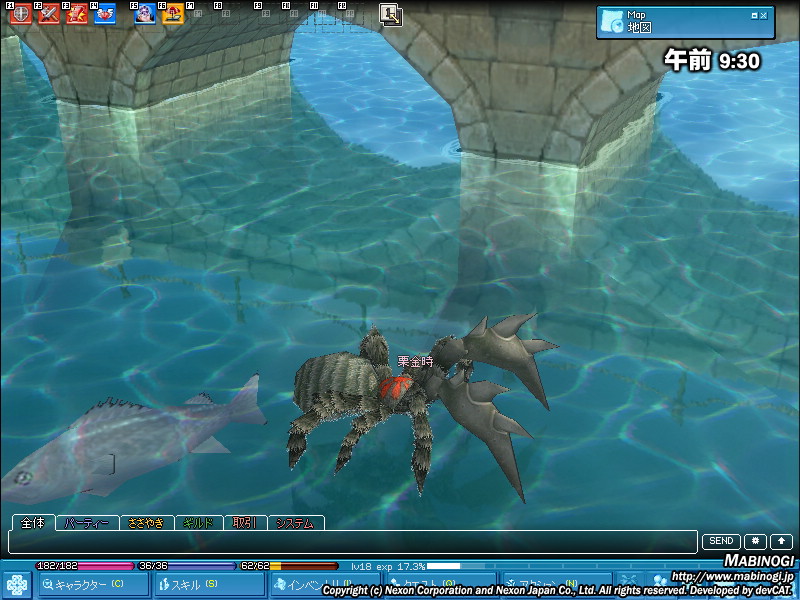This screenshot has width=800, height=600.
Task: Select the empty F8 hotkey slot
Action: tap(228, 14)
